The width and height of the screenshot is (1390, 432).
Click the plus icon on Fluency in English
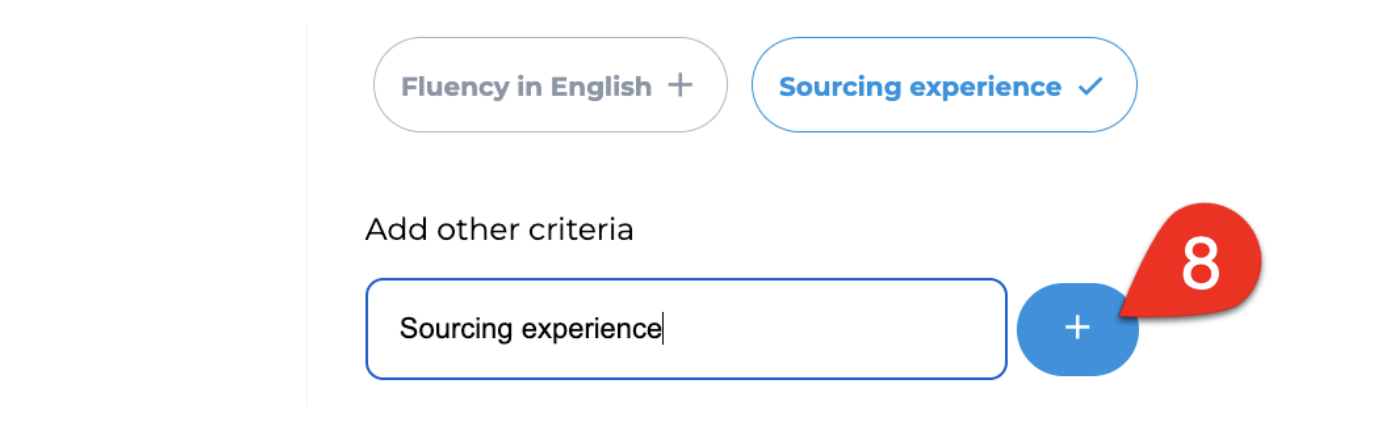[x=680, y=85]
